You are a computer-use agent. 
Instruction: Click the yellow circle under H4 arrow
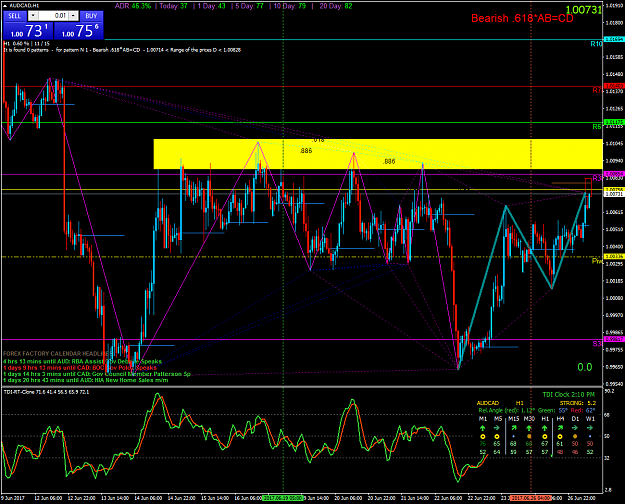pos(560,437)
